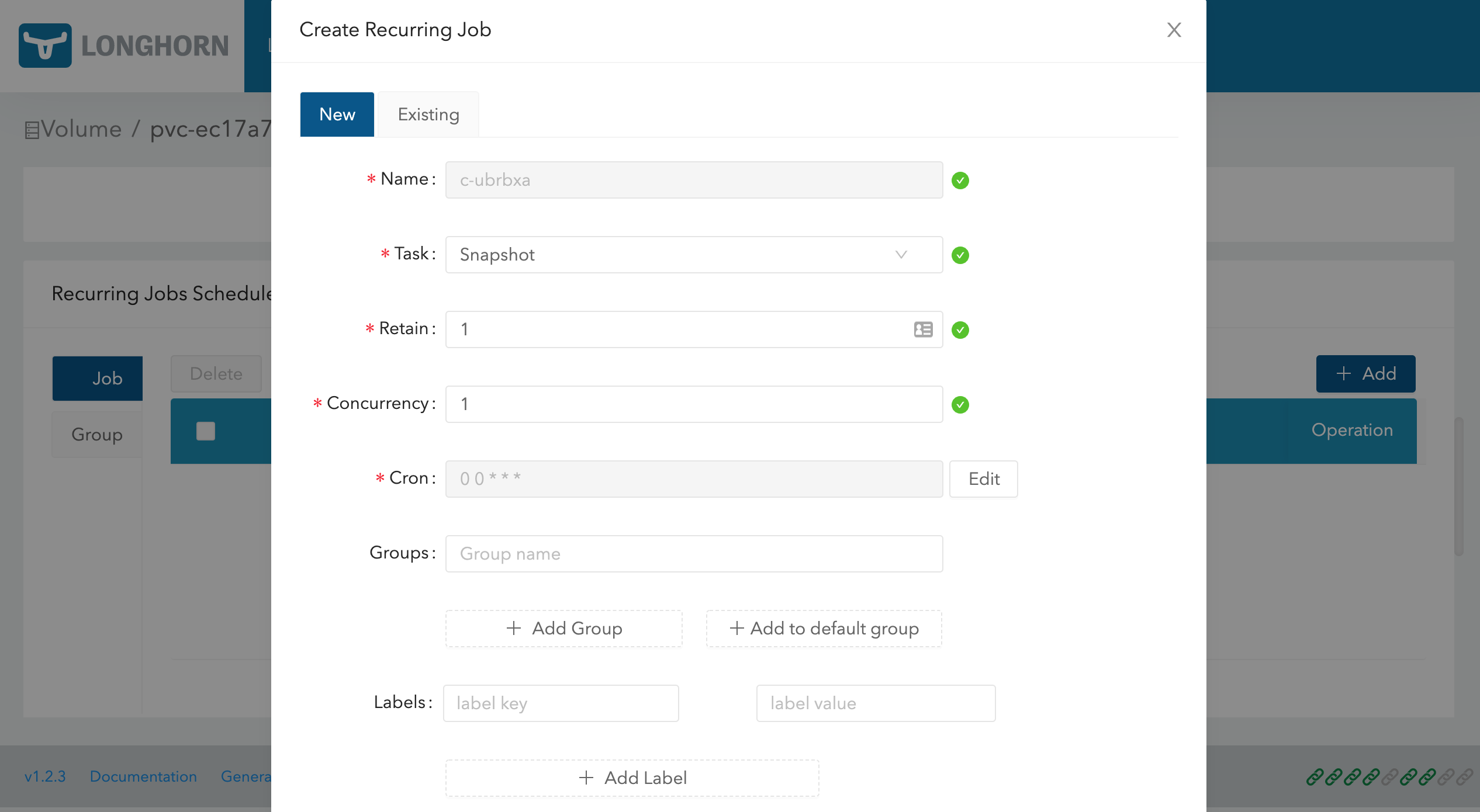The image size is (1480, 812).
Task: Click the plus icon in Add Group
Action: [x=513, y=628]
